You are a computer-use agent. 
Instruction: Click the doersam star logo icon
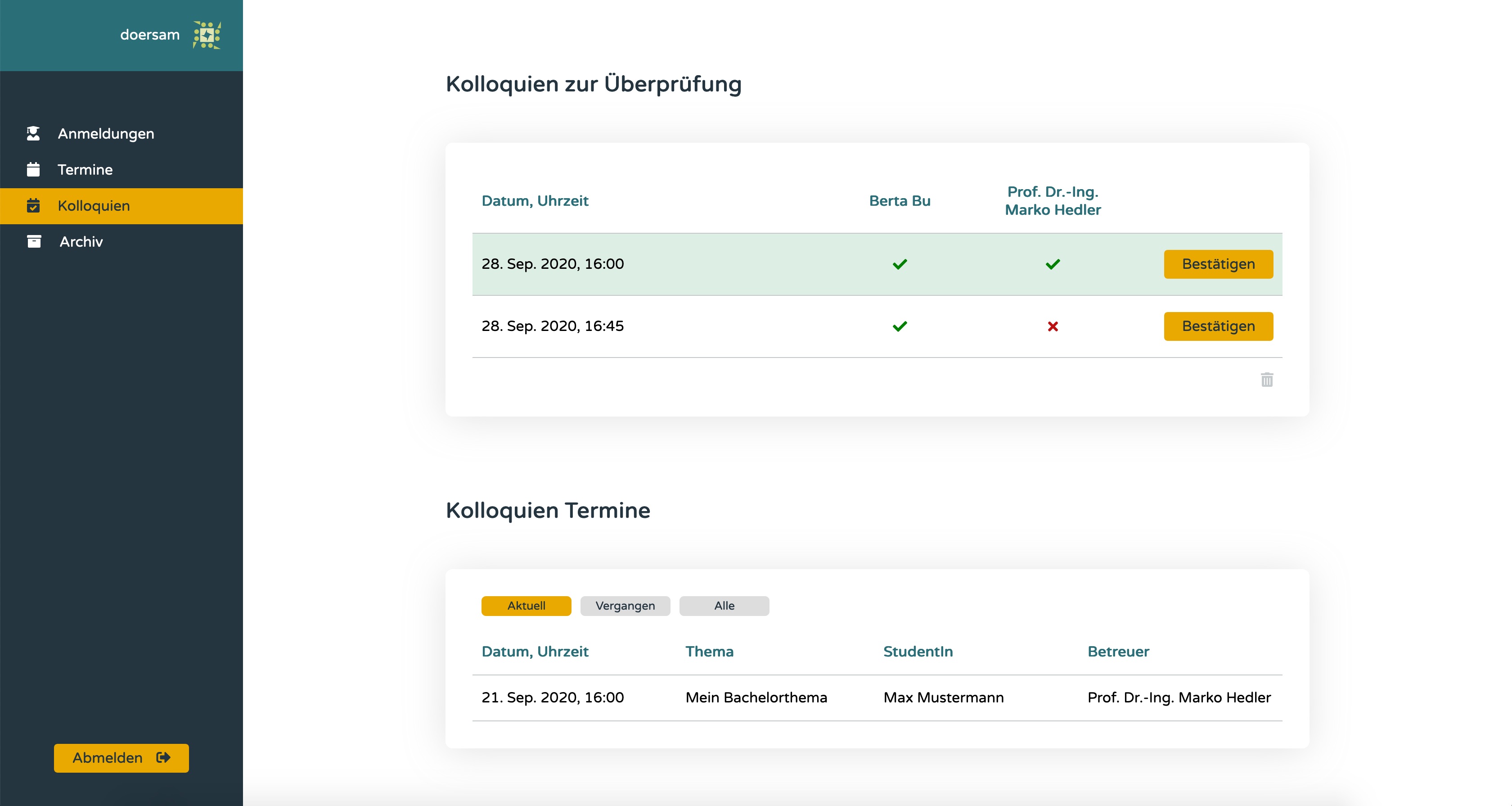207,35
